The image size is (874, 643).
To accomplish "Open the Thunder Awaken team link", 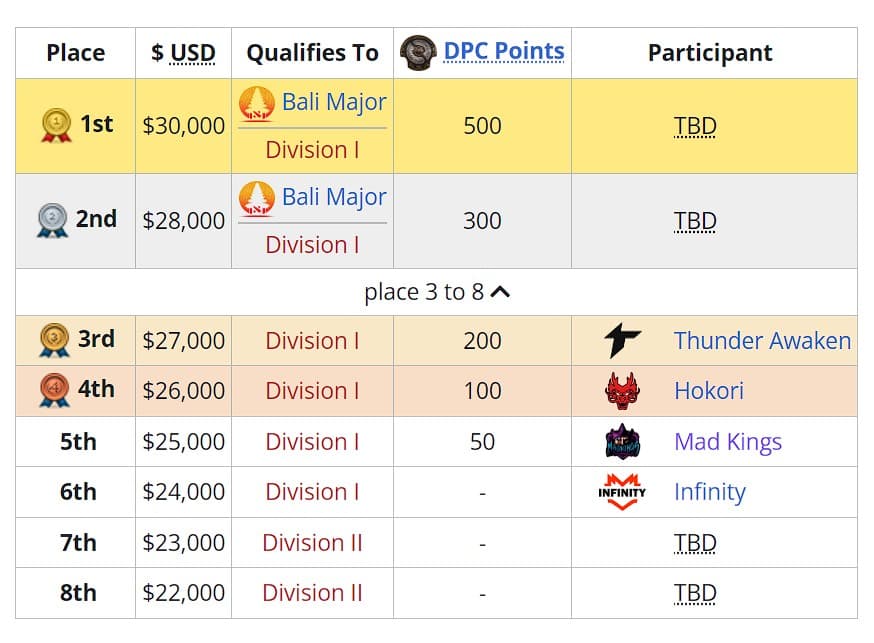I will (762, 341).
